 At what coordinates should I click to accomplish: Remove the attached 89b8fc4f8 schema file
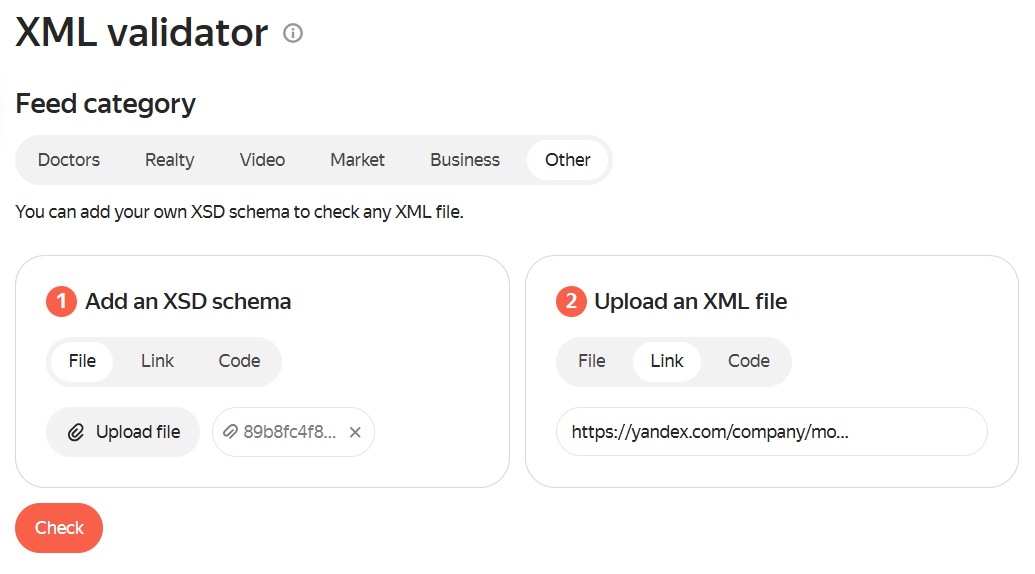(x=355, y=432)
